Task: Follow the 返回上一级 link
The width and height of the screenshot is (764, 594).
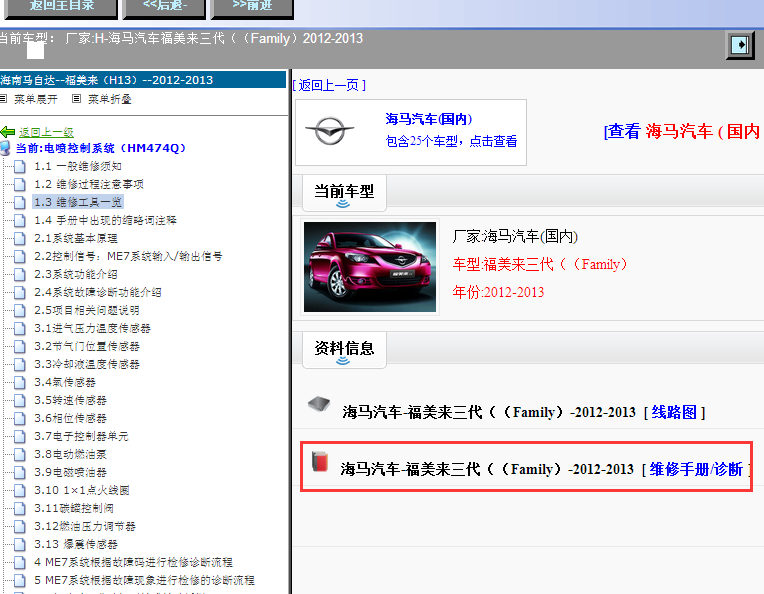Action: click(x=46, y=132)
